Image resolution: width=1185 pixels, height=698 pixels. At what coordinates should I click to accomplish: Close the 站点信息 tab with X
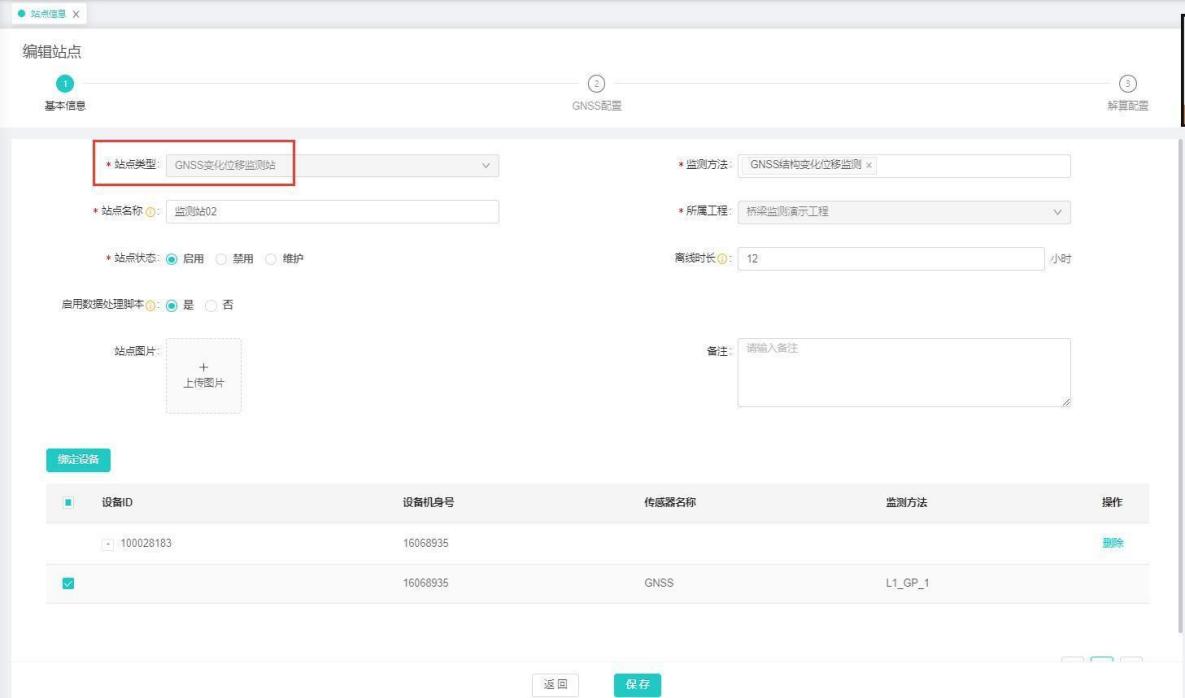(x=76, y=14)
